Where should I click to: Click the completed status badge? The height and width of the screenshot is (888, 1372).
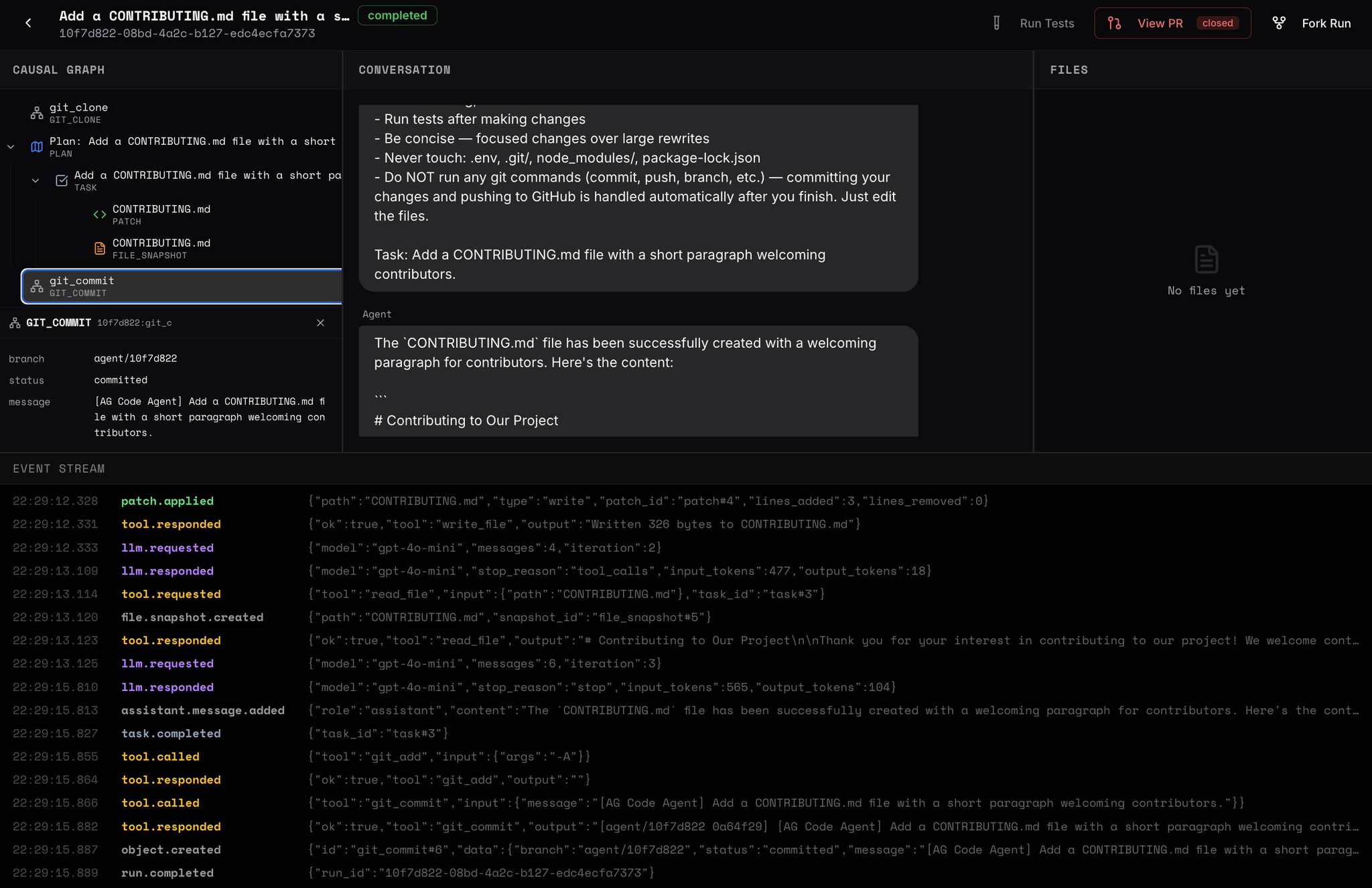tap(397, 15)
